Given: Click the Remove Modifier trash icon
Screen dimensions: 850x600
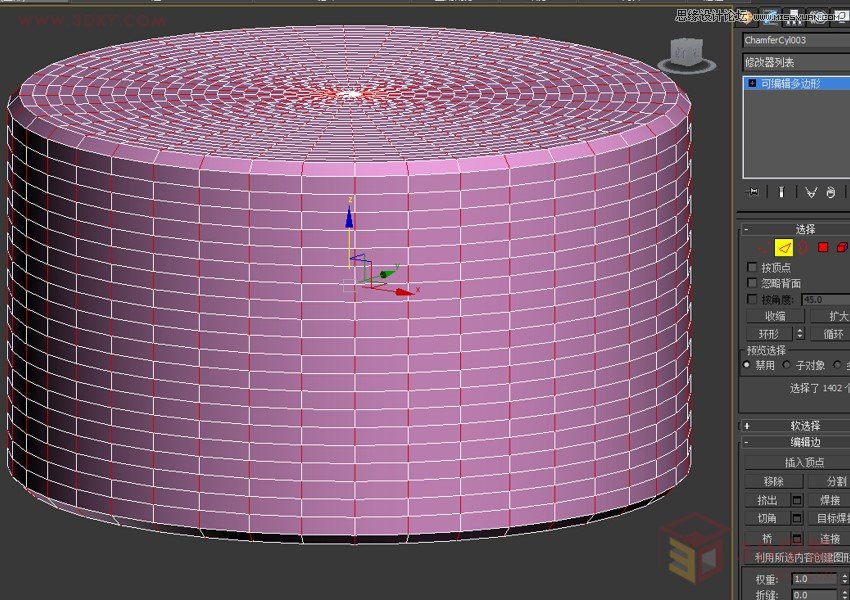Looking at the screenshot, I should pyautogui.click(x=831, y=192).
